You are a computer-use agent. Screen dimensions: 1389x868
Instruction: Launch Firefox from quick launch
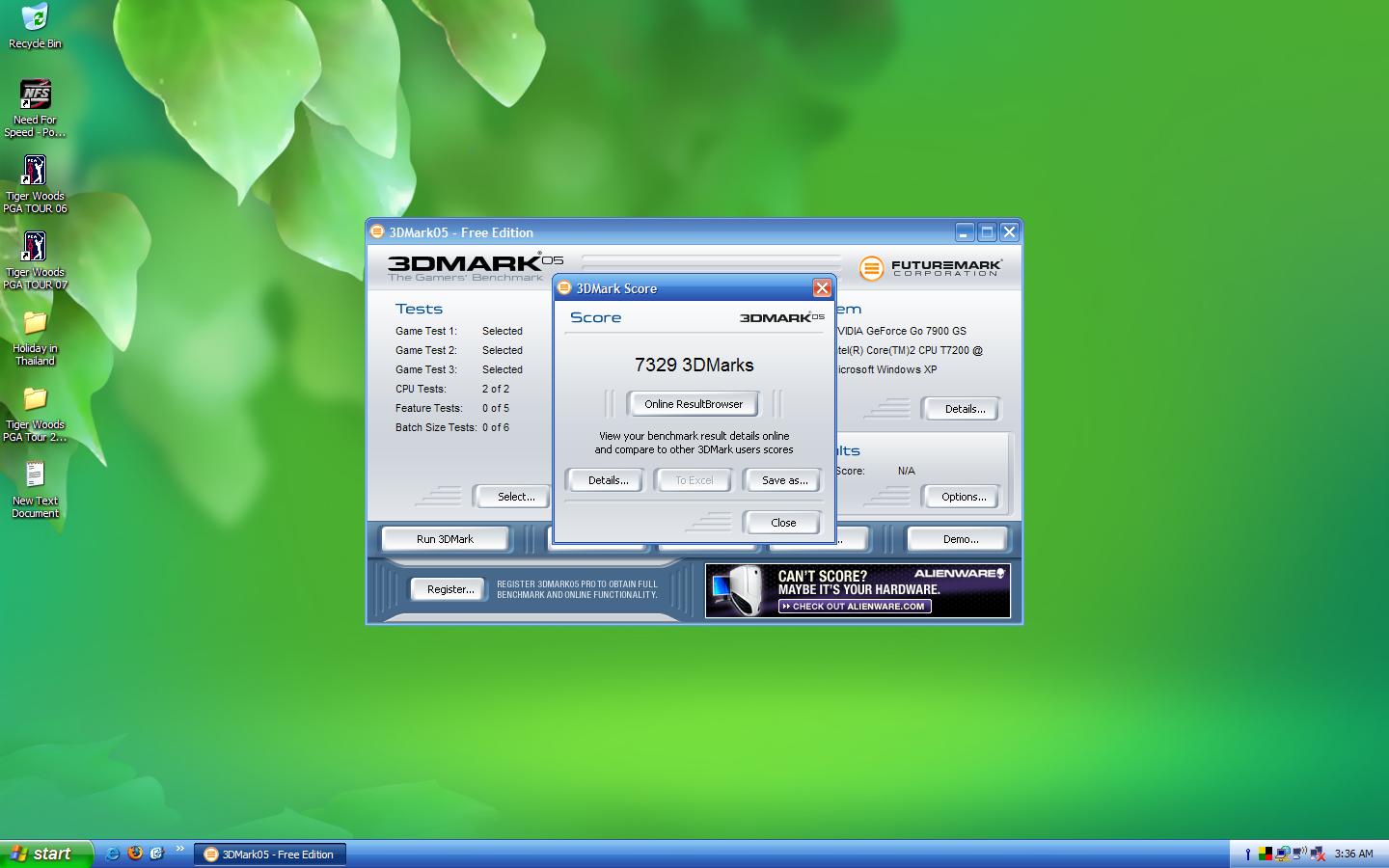(135, 854)
